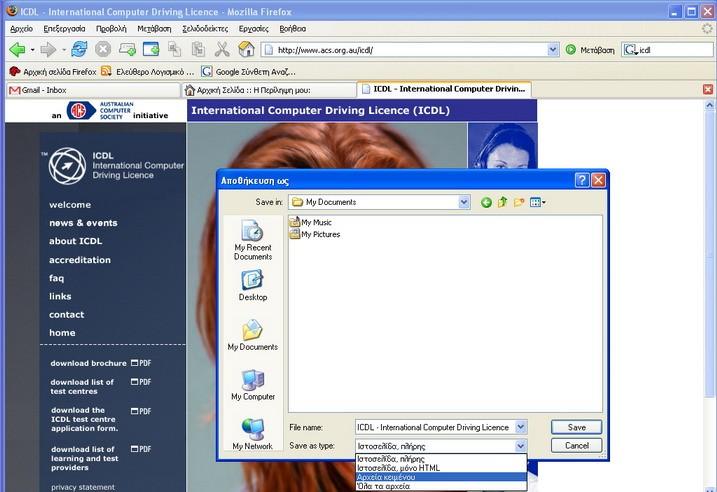
Task: Go back to last folder in Save dialog
Action: point(486,202)
